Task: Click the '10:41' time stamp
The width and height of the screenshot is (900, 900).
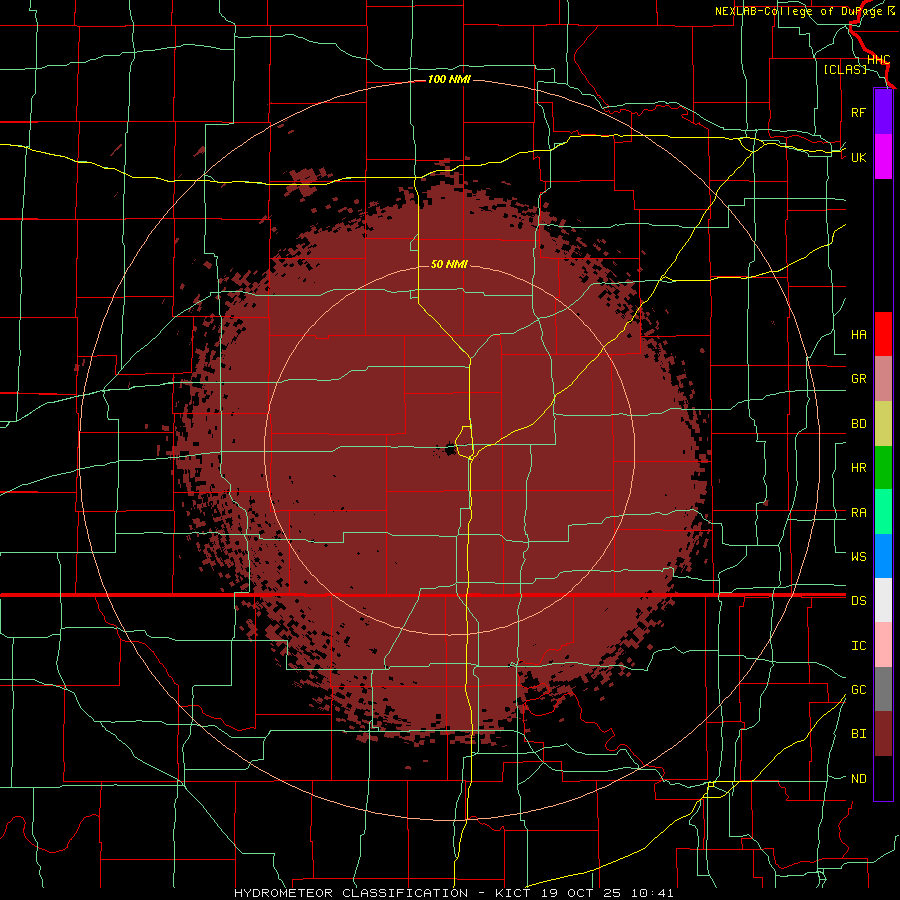Action: point(652,893)
